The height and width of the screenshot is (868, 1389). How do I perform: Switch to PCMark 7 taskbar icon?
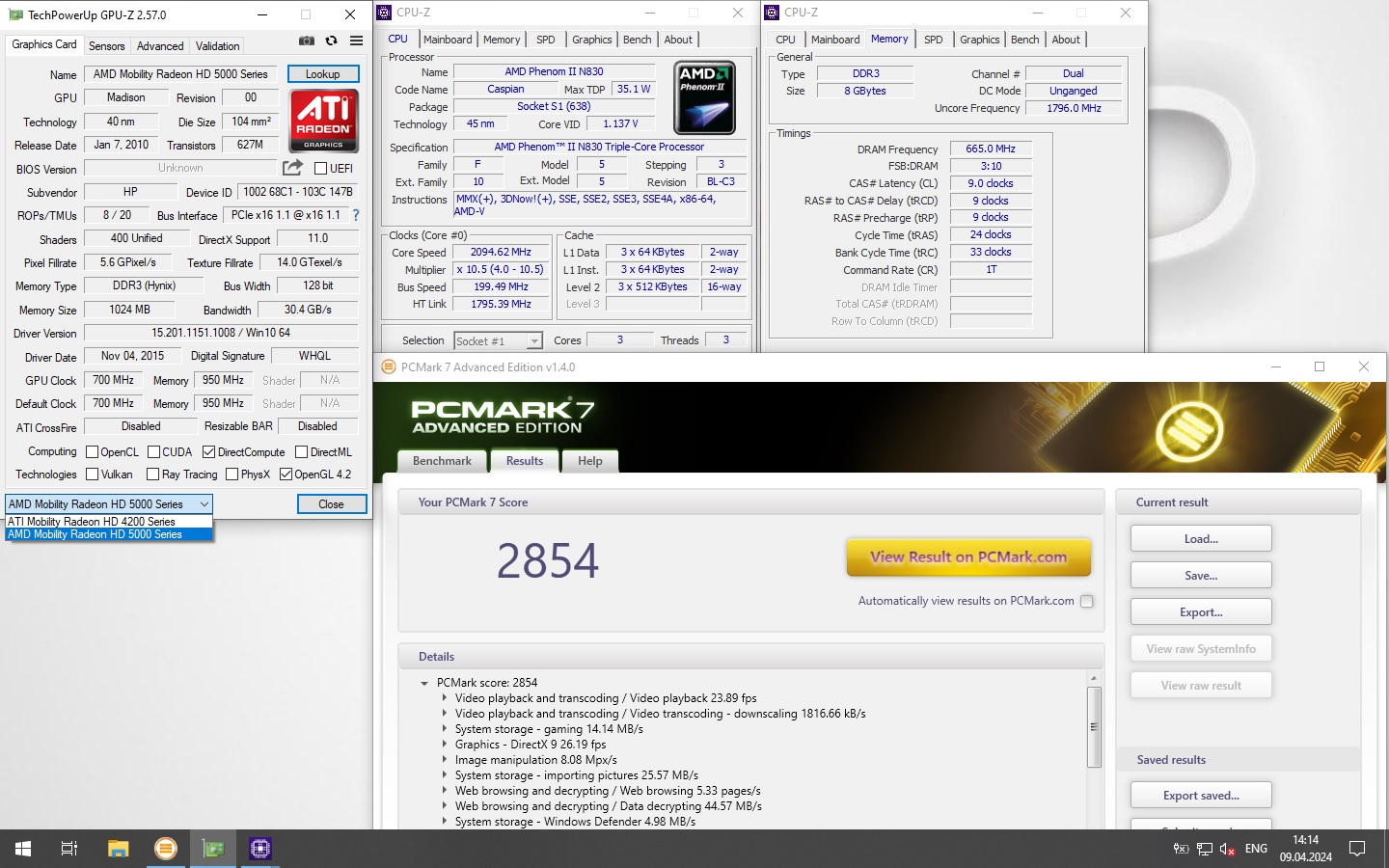pyautogui.click(x=166, y=849)
